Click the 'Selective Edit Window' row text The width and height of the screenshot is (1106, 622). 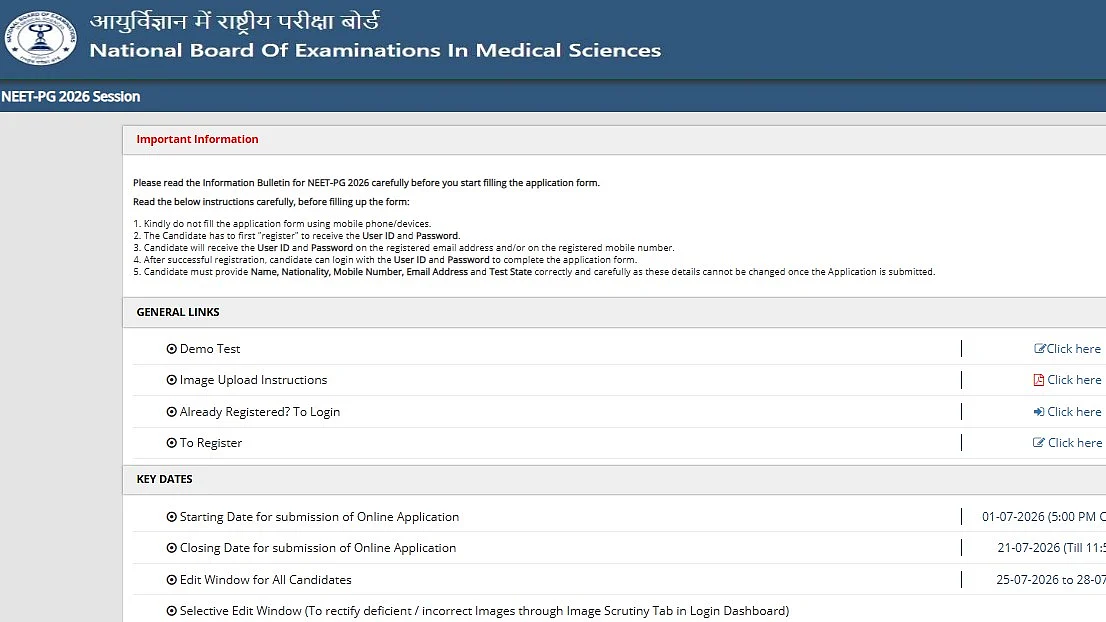(485, 611)
